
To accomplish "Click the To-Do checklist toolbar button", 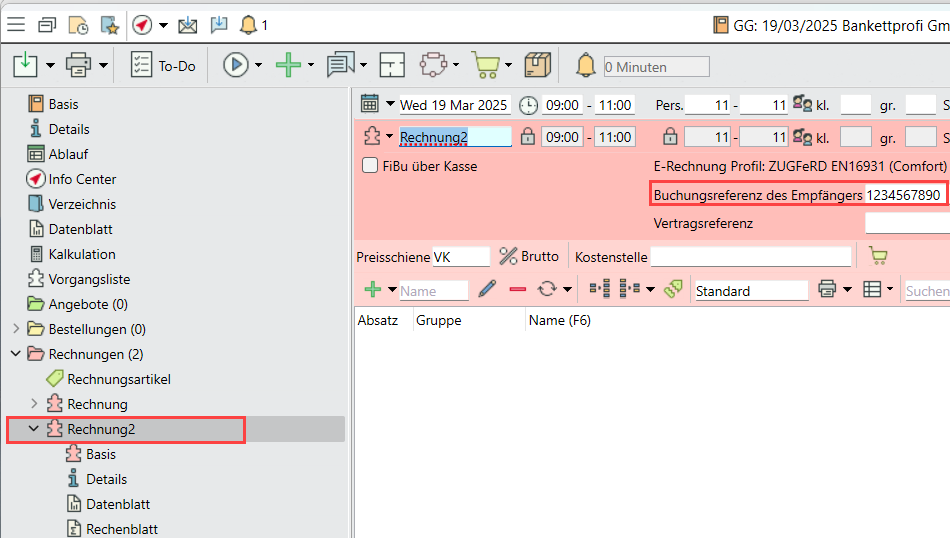I will pyautogui.click(x=164, y=66).
